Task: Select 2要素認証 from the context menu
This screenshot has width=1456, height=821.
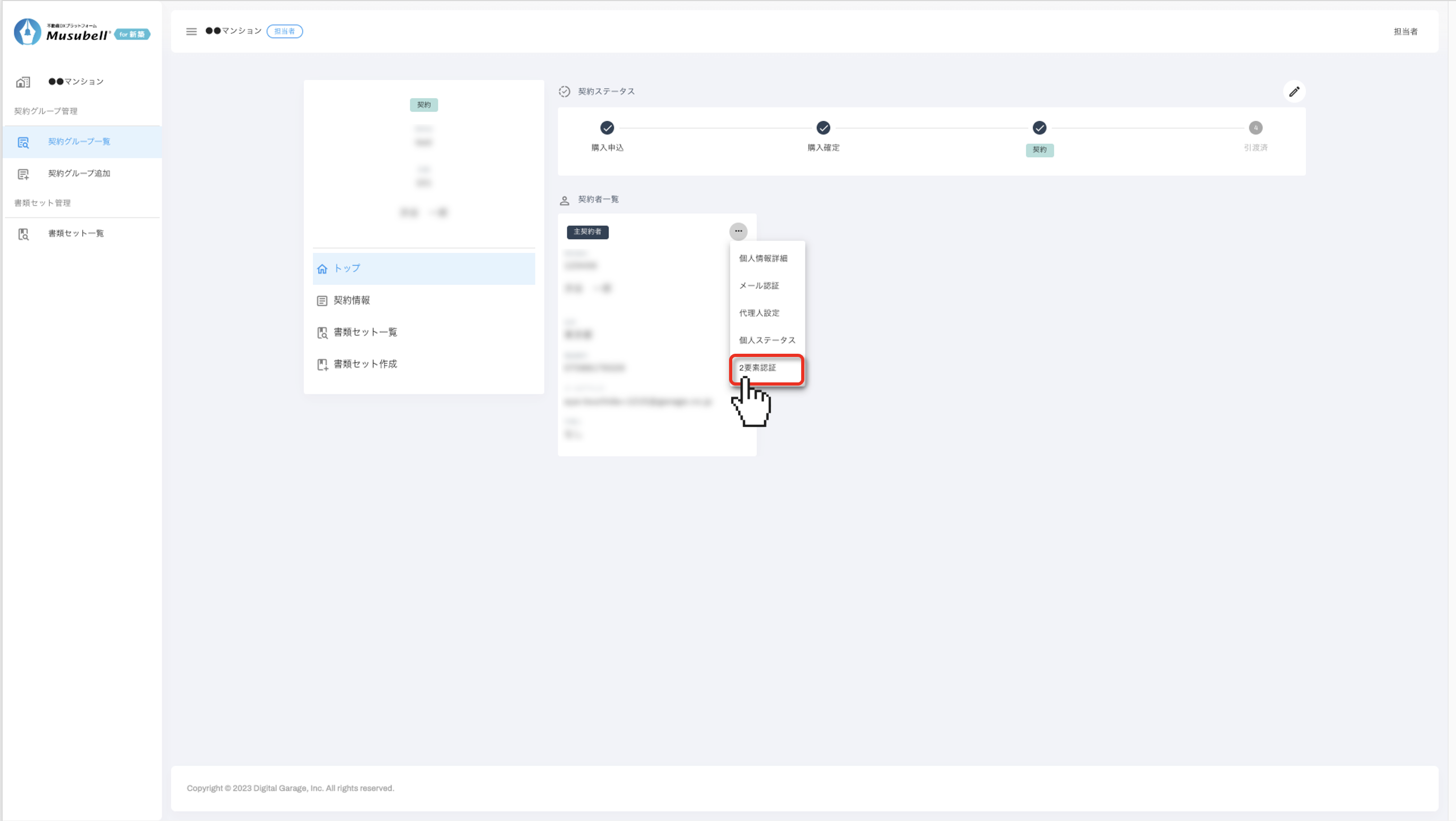Action: click(x=757, y=368)
